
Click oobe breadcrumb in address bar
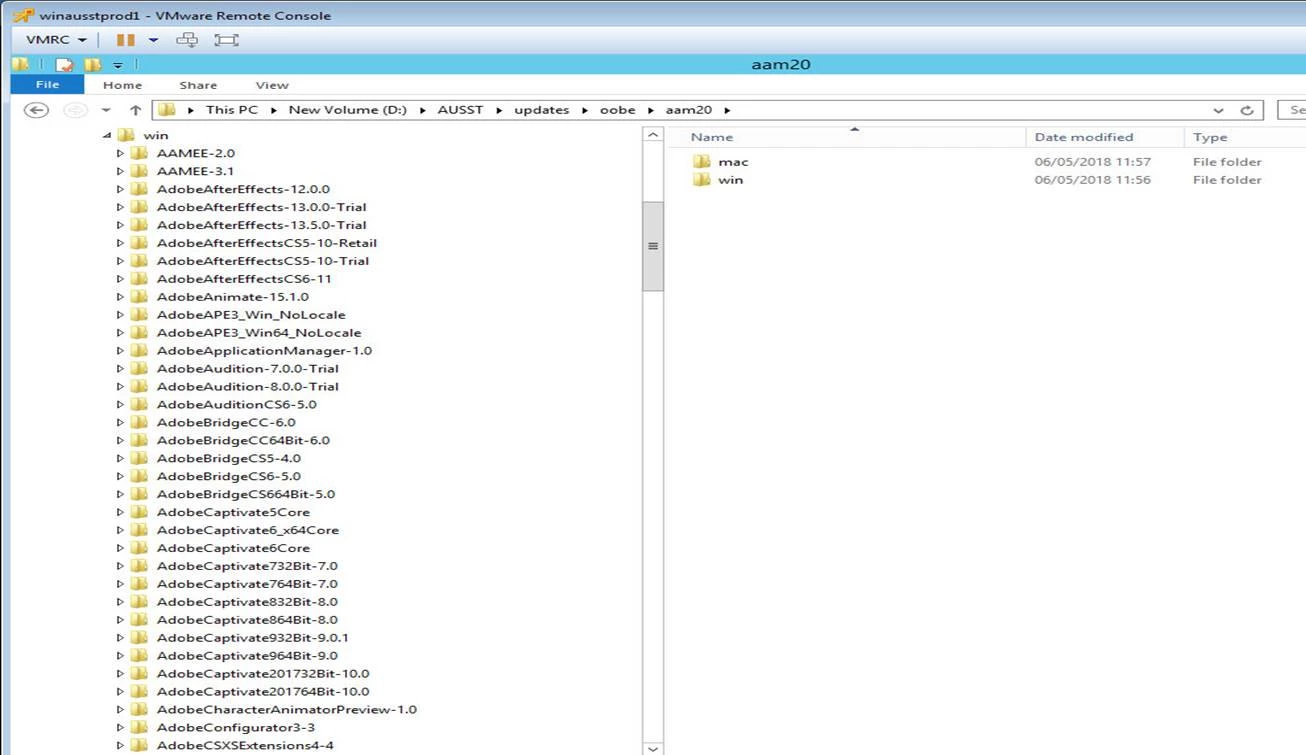[617, 110]
